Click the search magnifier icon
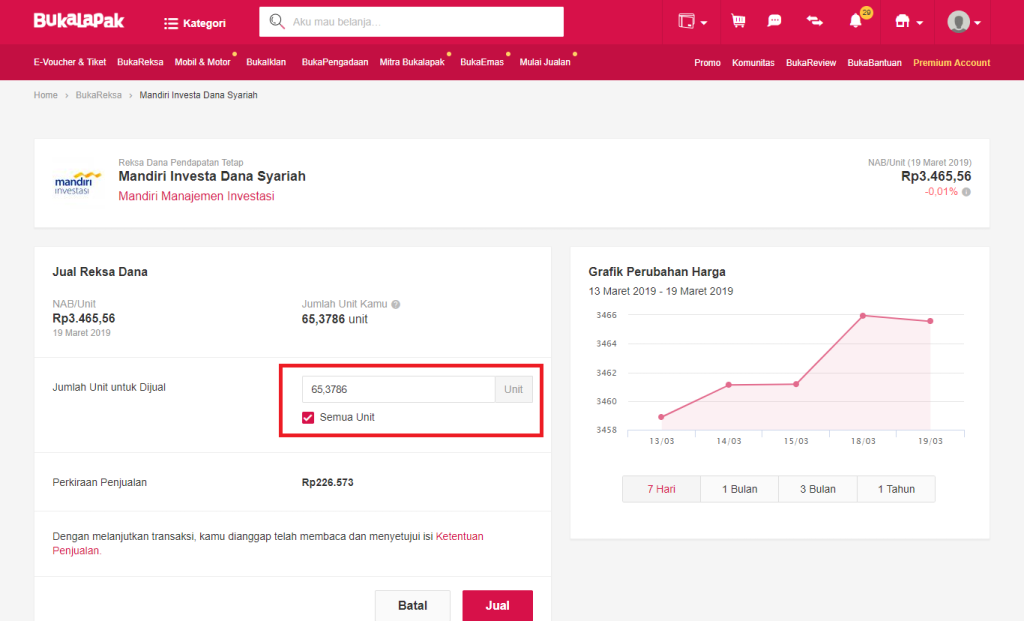This screenshot has width=1024, height=621. tap(277, 22)
